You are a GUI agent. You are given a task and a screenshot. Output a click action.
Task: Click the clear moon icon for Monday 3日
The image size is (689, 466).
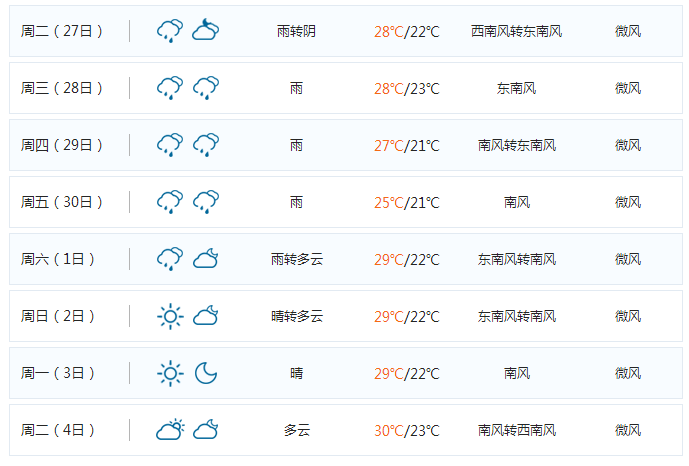tap(206, 373)
